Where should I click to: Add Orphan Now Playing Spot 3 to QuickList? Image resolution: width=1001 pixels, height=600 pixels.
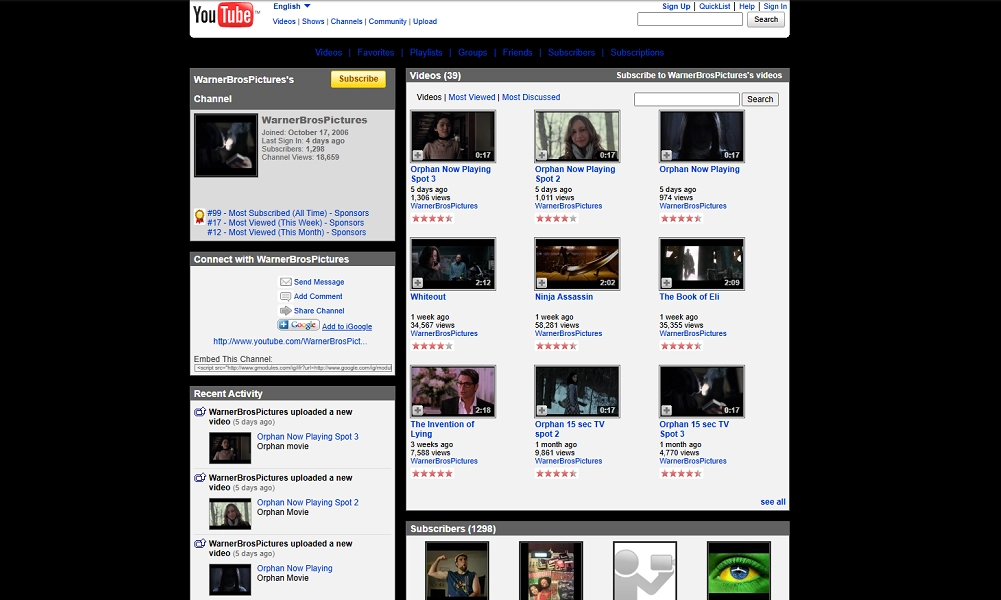pos(417,155)
